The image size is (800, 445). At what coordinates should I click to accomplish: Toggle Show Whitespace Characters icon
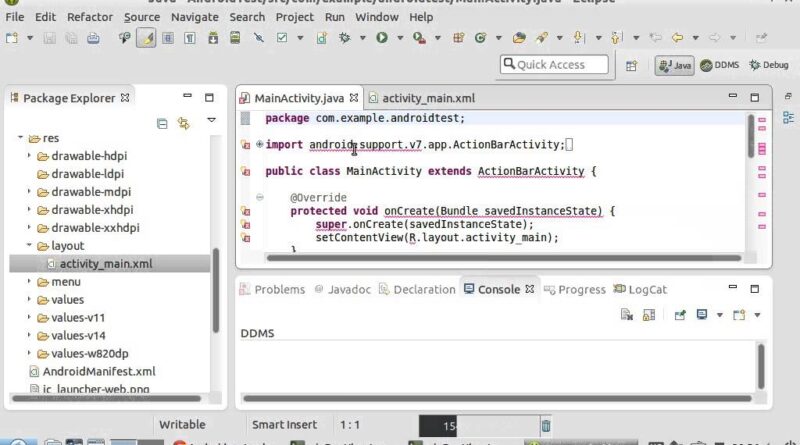[x=190, y=38]
